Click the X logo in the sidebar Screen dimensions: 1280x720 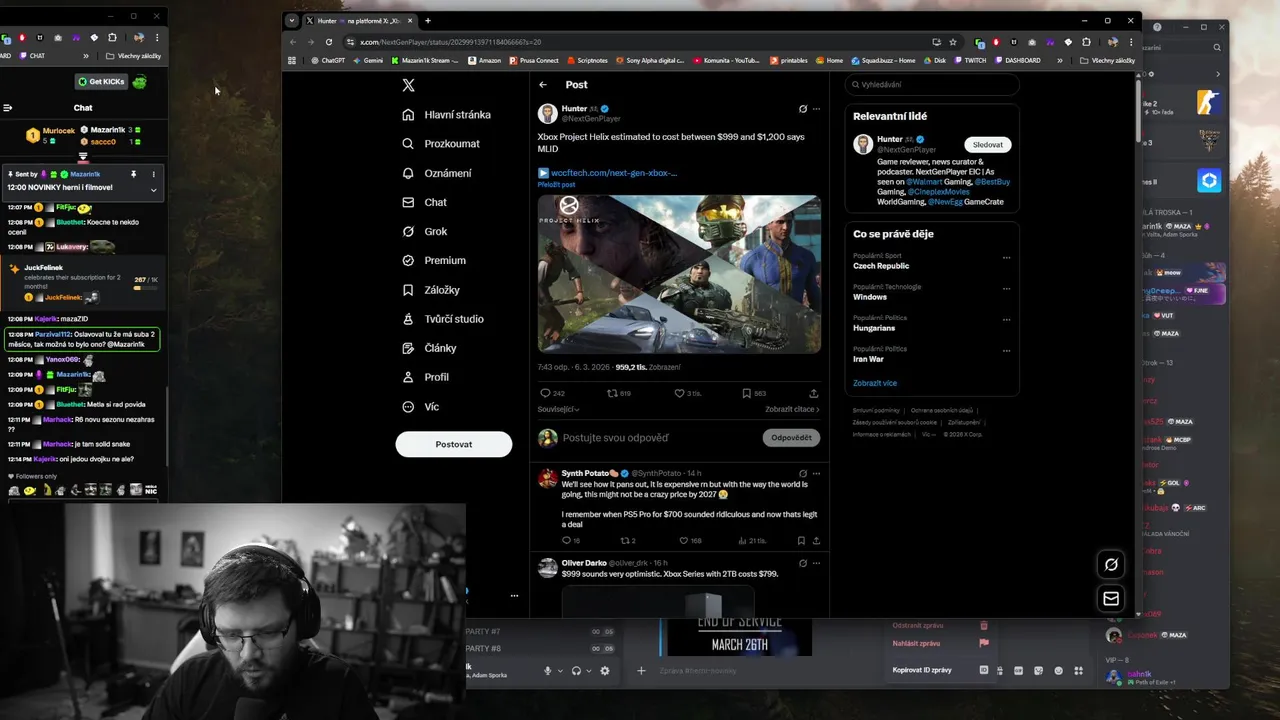click(x=408, y=85)
